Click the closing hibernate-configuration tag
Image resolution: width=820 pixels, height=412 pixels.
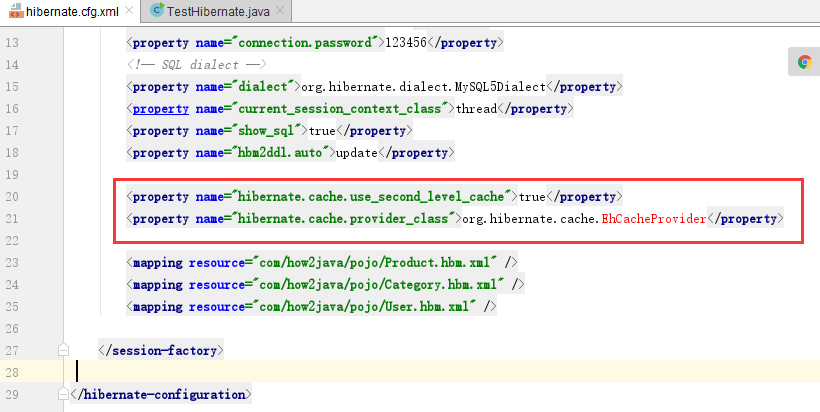pyautogui.click(x=161, y=394)
